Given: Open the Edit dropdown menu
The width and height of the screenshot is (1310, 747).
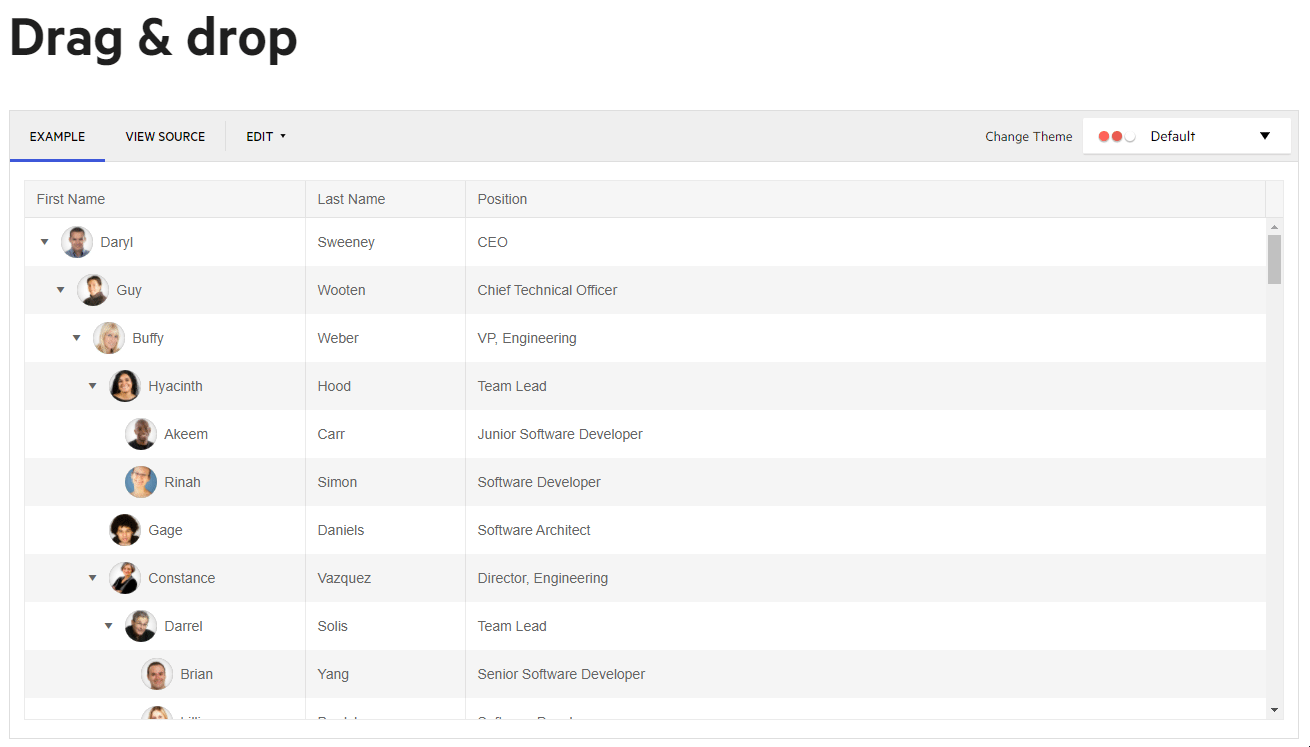Looking at the screenshot, I should (266, 137).
